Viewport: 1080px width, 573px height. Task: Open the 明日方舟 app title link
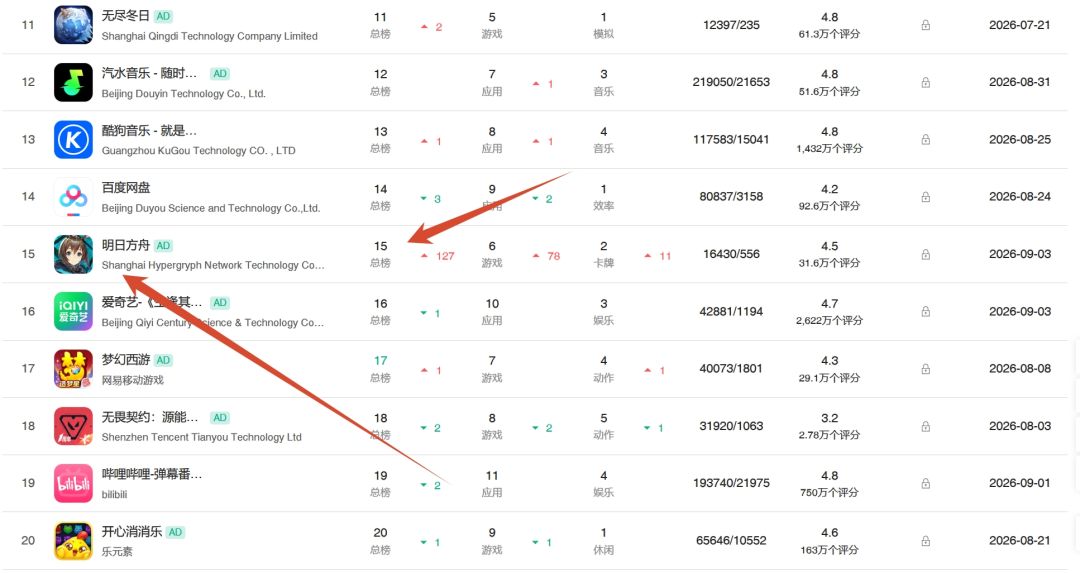pos(125,245)
